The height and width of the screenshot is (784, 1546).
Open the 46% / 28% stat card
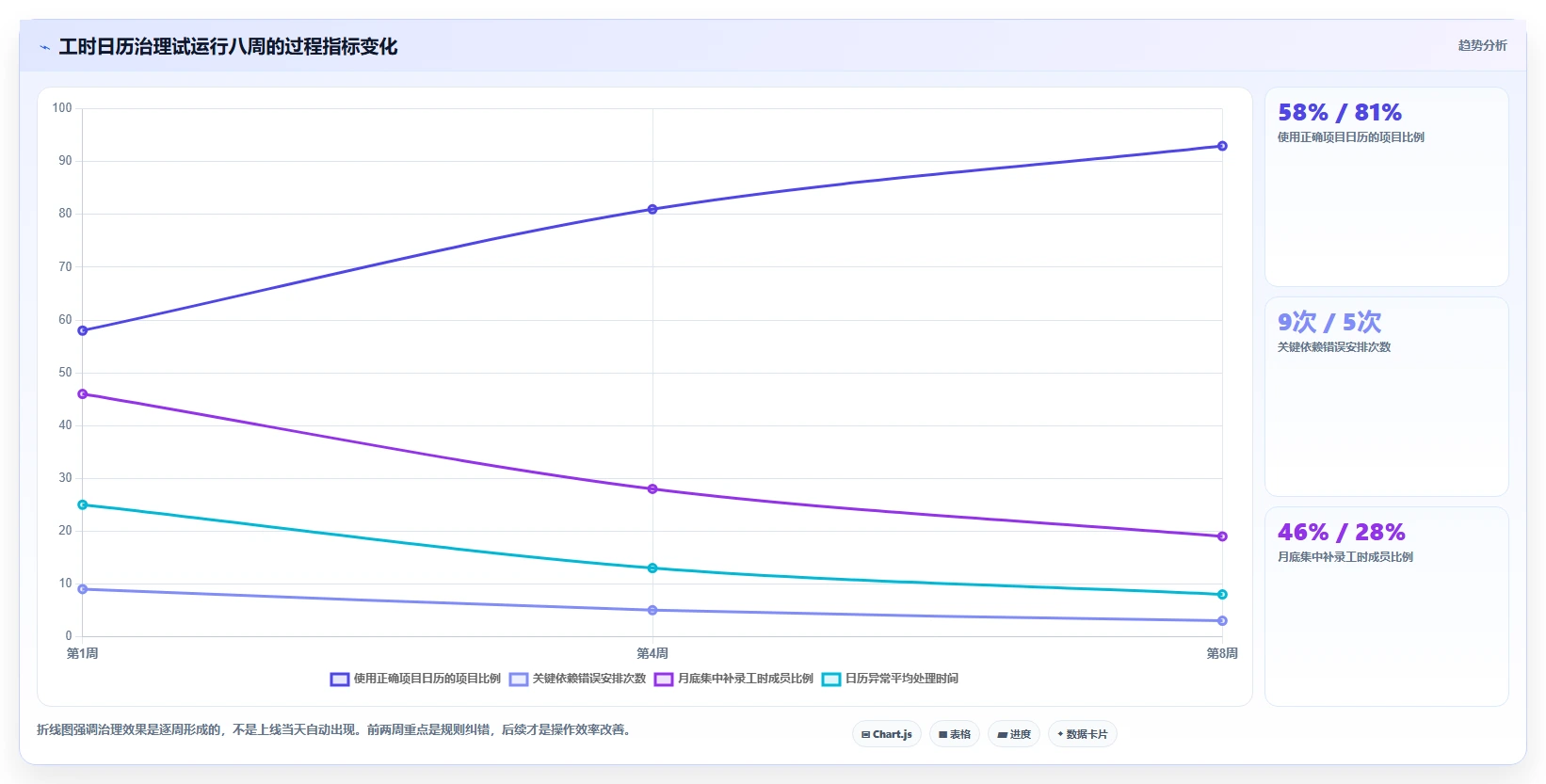pos(1386,607)
